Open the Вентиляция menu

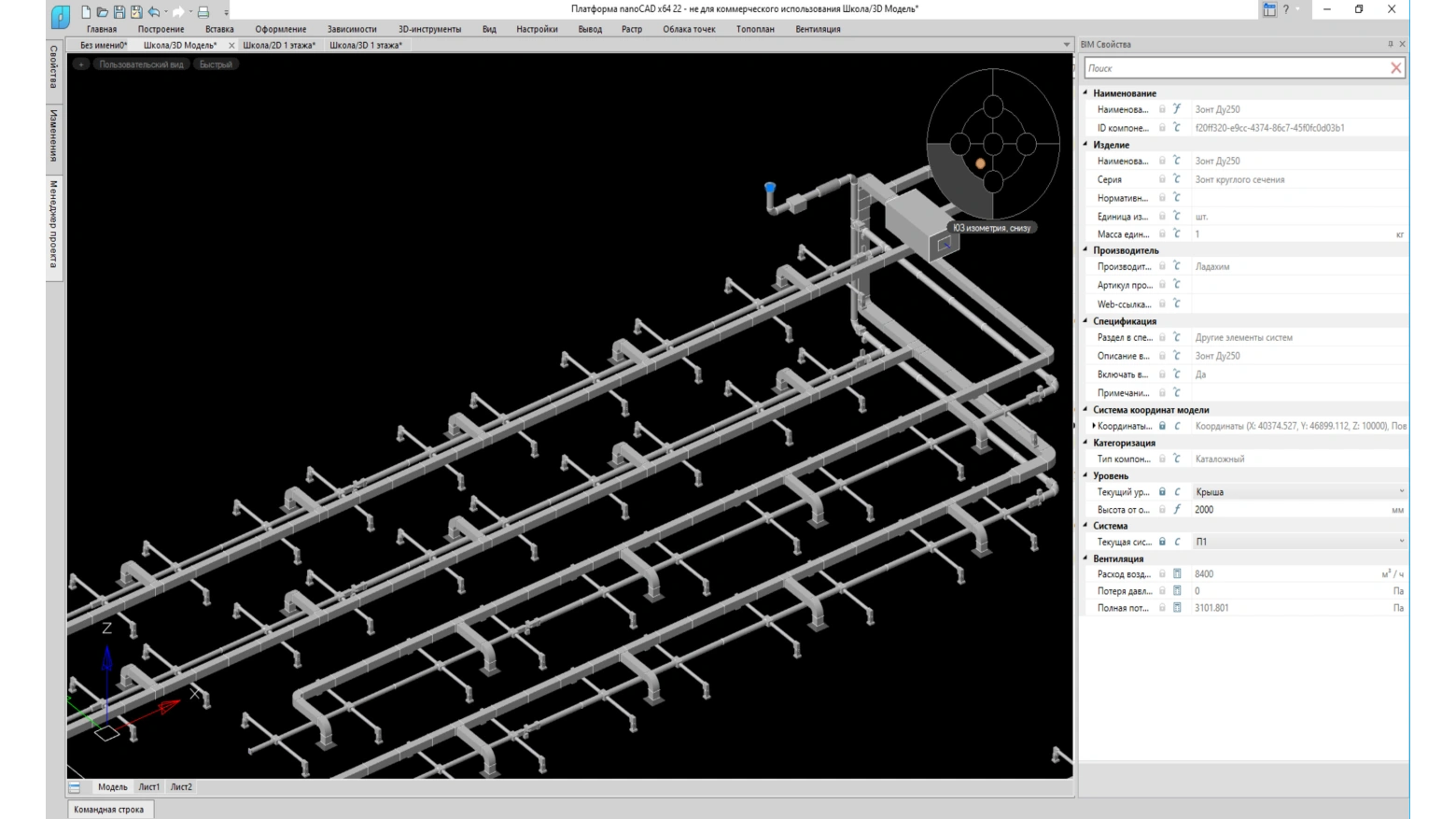click(x=818, y=29)
